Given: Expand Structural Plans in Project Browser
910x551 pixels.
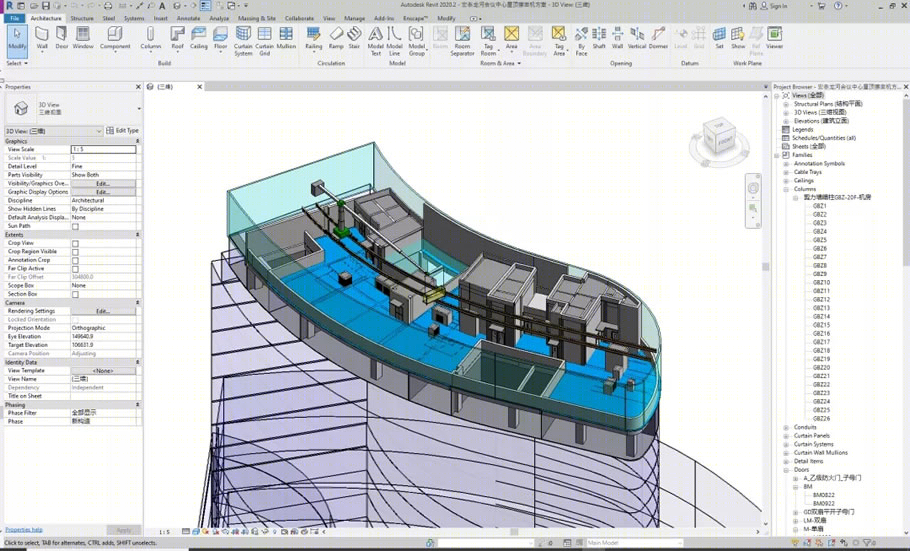Looking at the screenshot, I should pos(786,104).
